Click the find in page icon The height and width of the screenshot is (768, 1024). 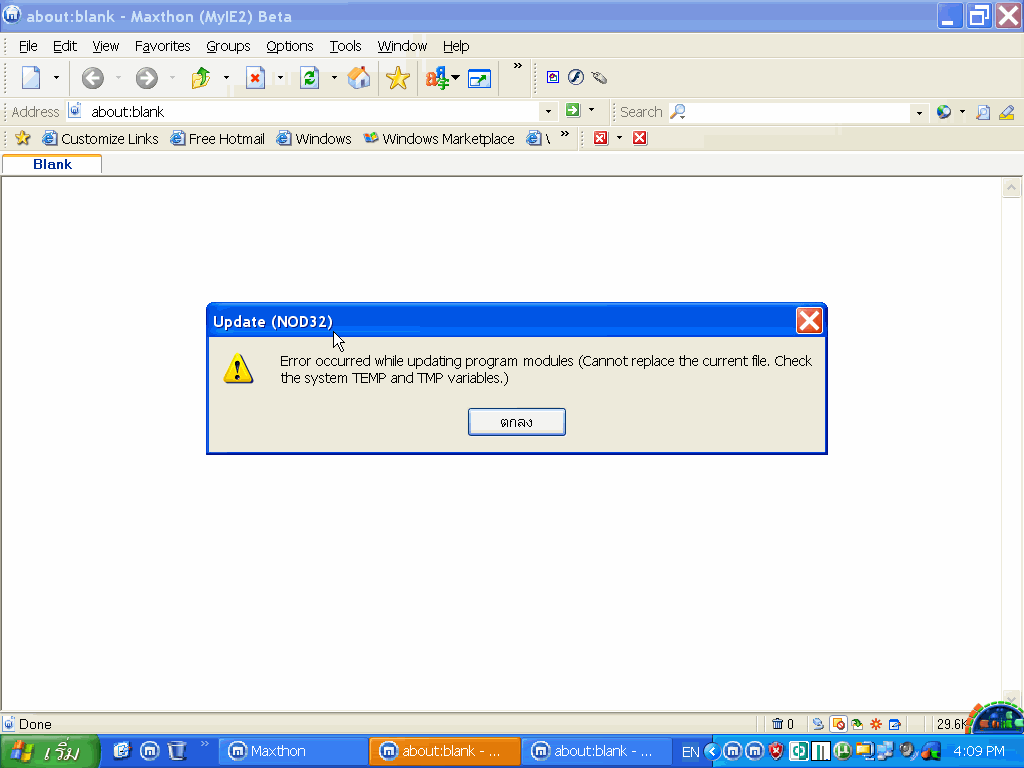click(983, 112)
